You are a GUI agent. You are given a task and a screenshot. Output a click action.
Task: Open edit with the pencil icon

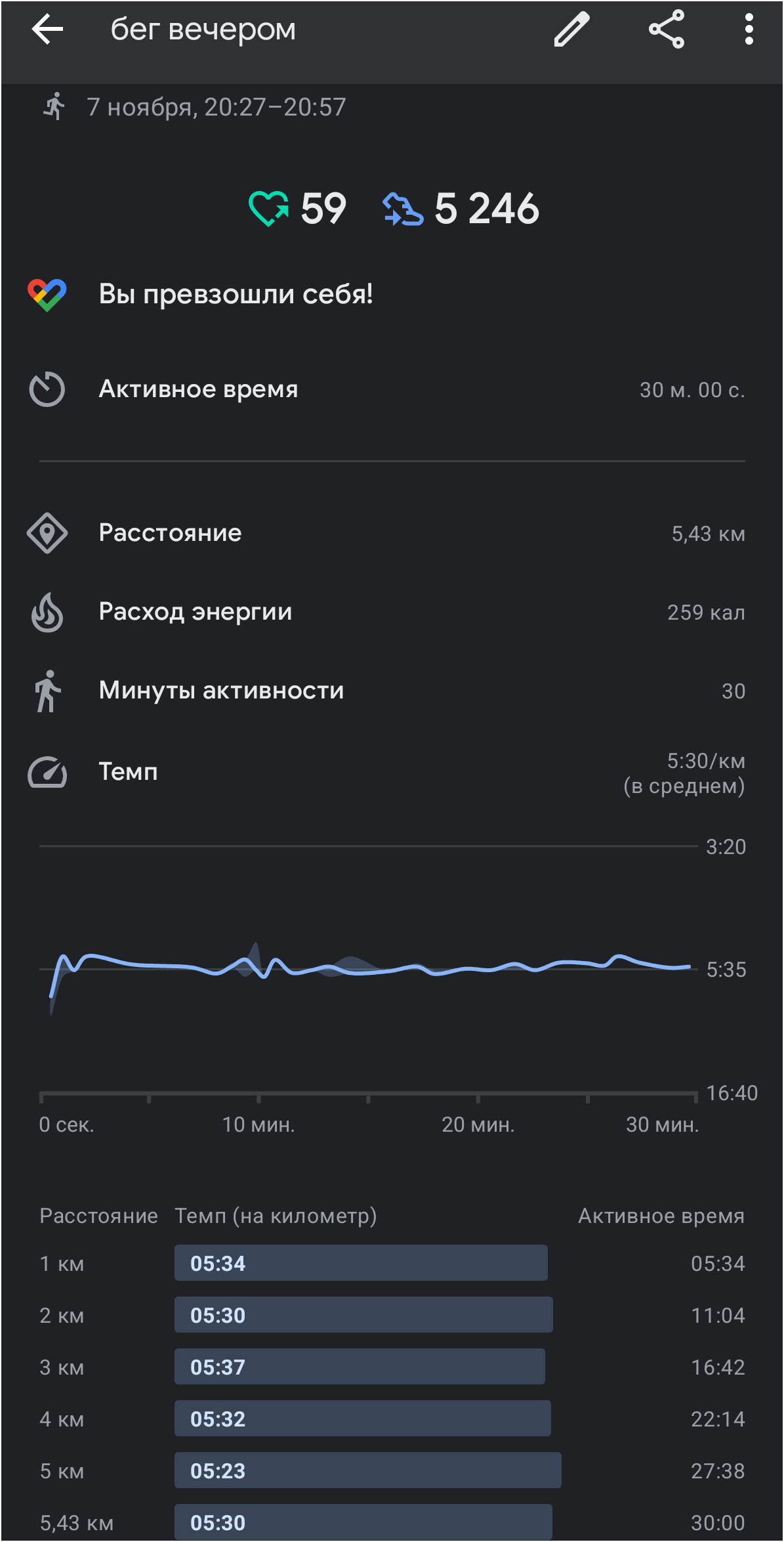click(572, 30)
